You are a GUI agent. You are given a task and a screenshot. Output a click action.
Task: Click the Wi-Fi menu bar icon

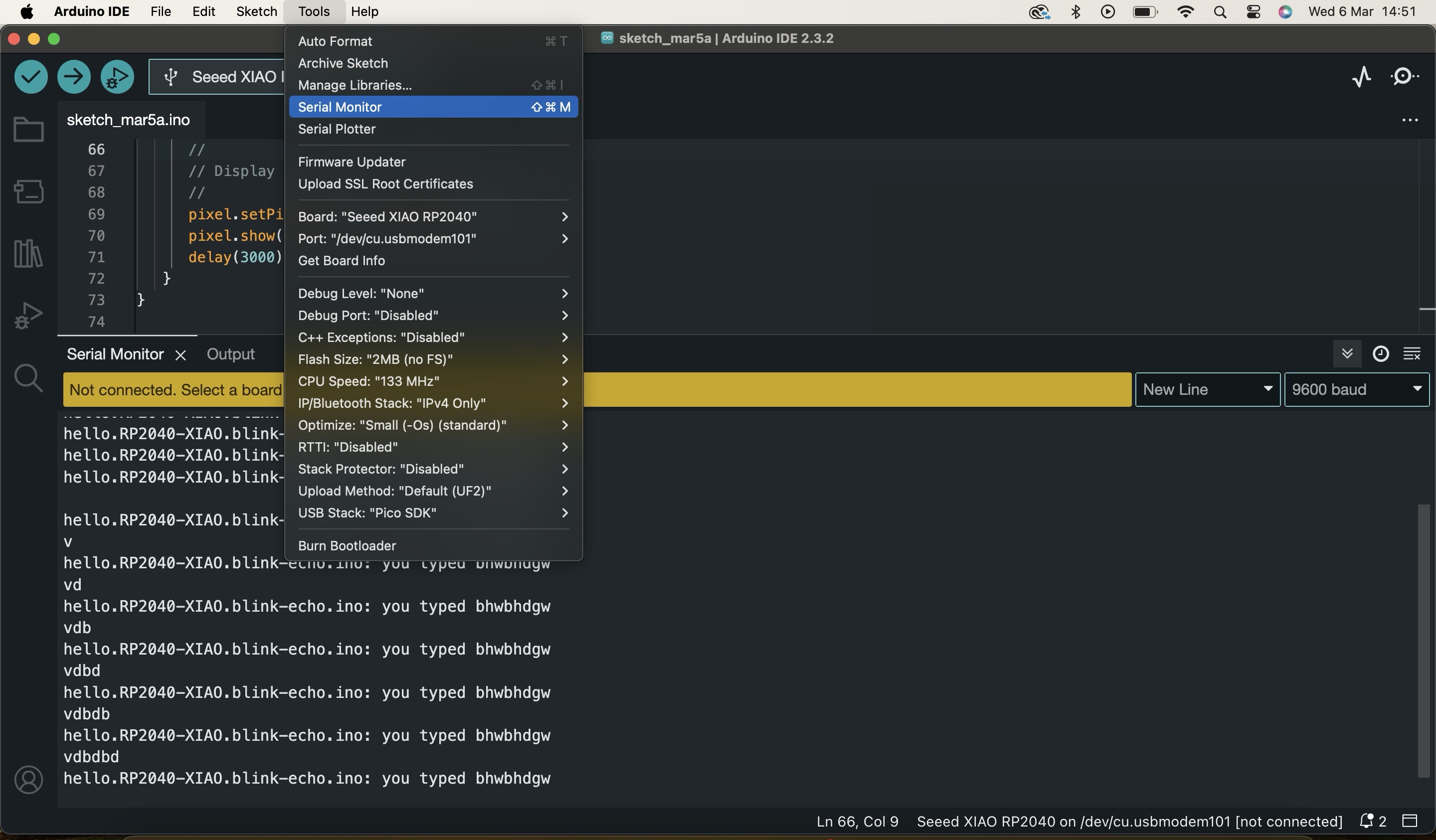[x=1185, y=12]
